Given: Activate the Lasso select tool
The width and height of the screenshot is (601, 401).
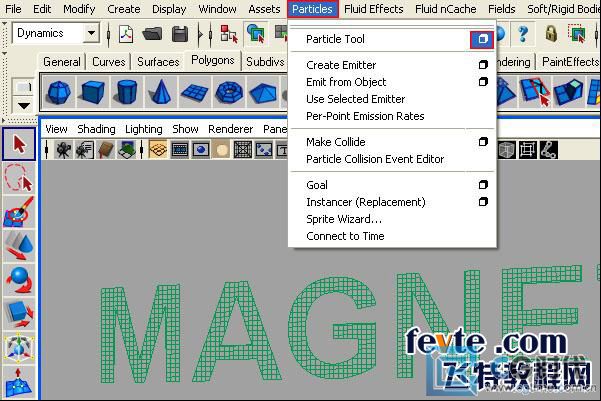Looking at the screenshot, I should (19, 180).
